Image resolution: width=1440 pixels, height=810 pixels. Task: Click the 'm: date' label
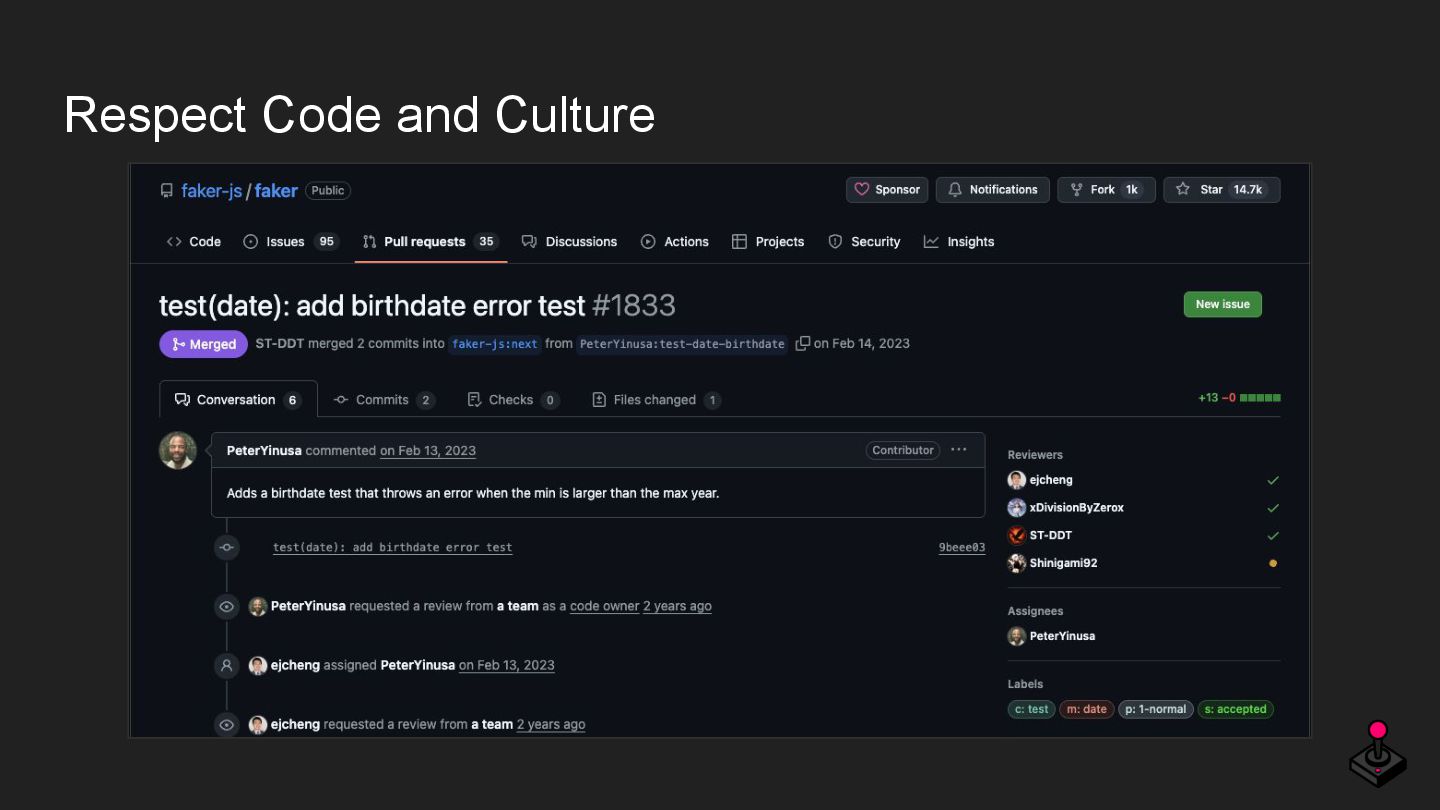click(1087, 709)
